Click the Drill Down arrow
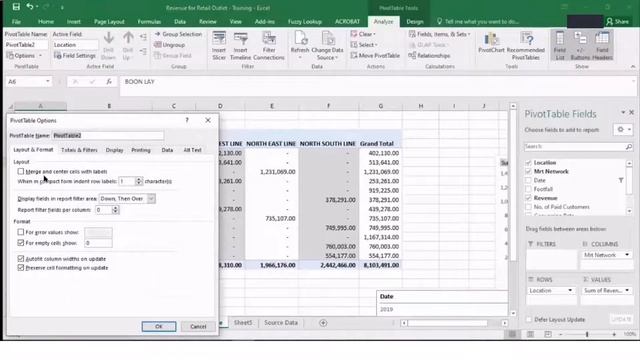 tap(109, 46)
